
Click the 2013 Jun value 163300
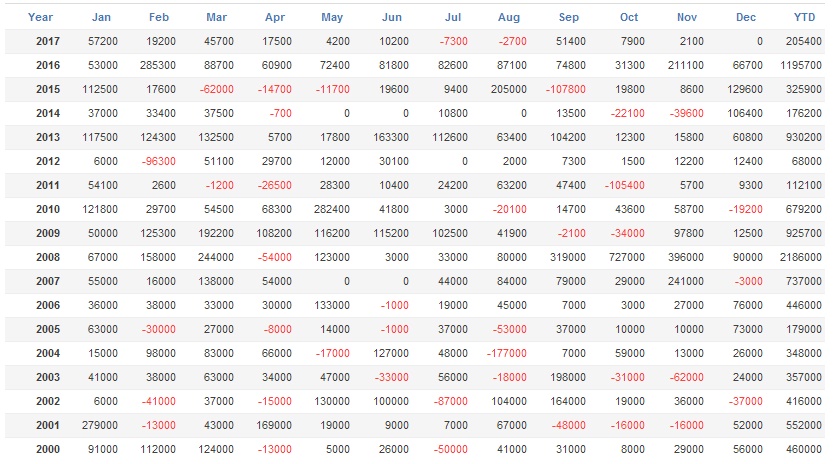coord(388,137)
